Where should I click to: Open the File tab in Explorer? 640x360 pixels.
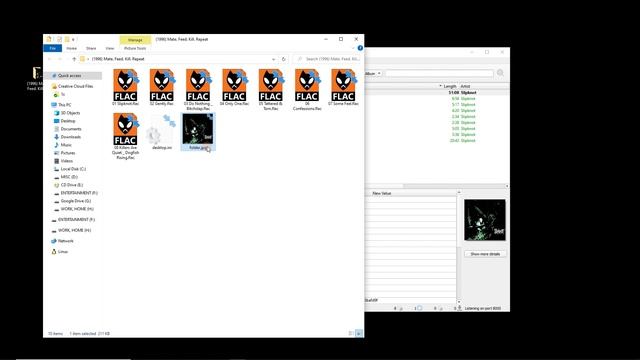pos(53,48)
